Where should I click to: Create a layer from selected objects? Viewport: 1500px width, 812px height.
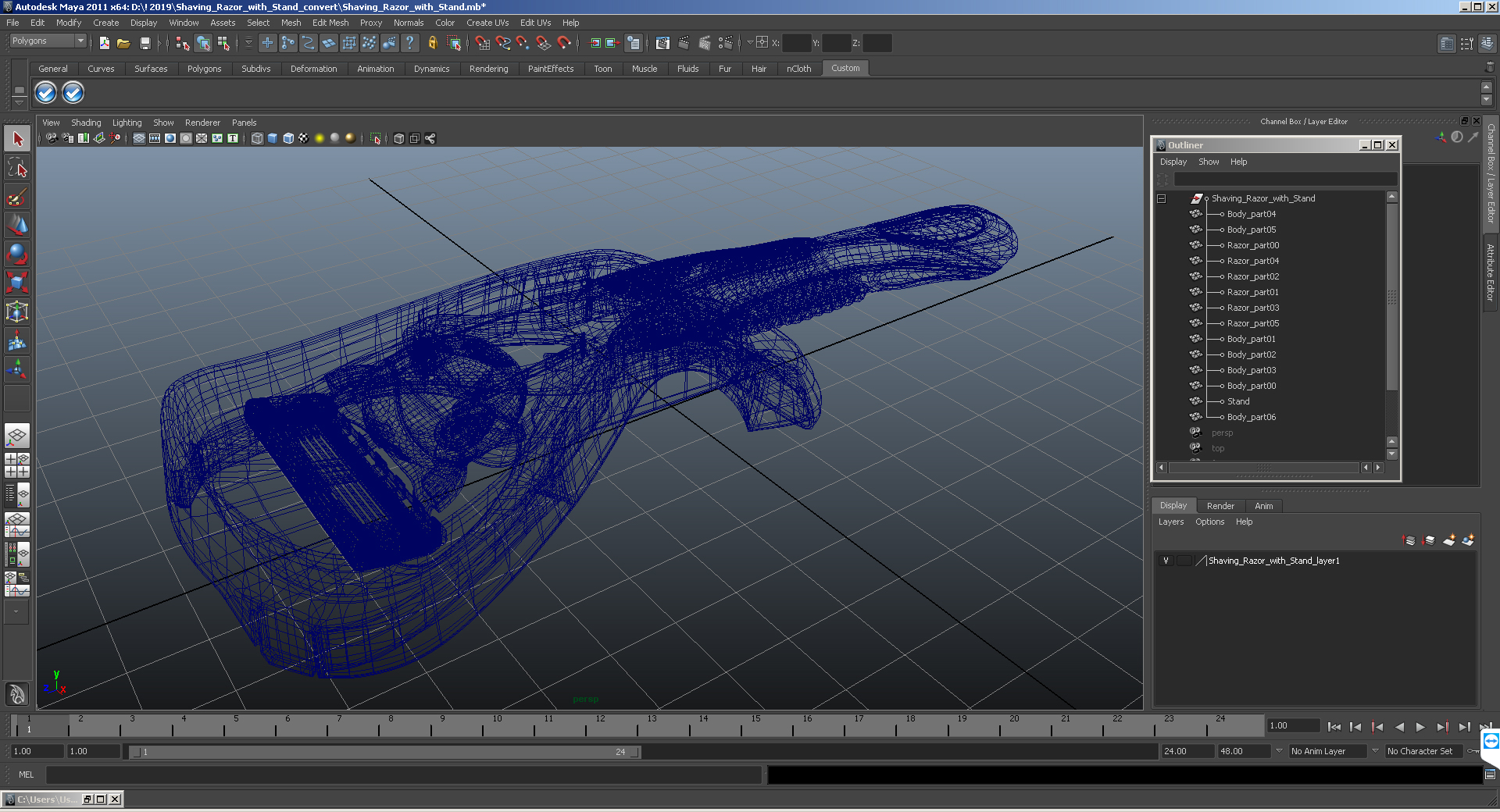pyautogui.click(x=1468, y=540)
